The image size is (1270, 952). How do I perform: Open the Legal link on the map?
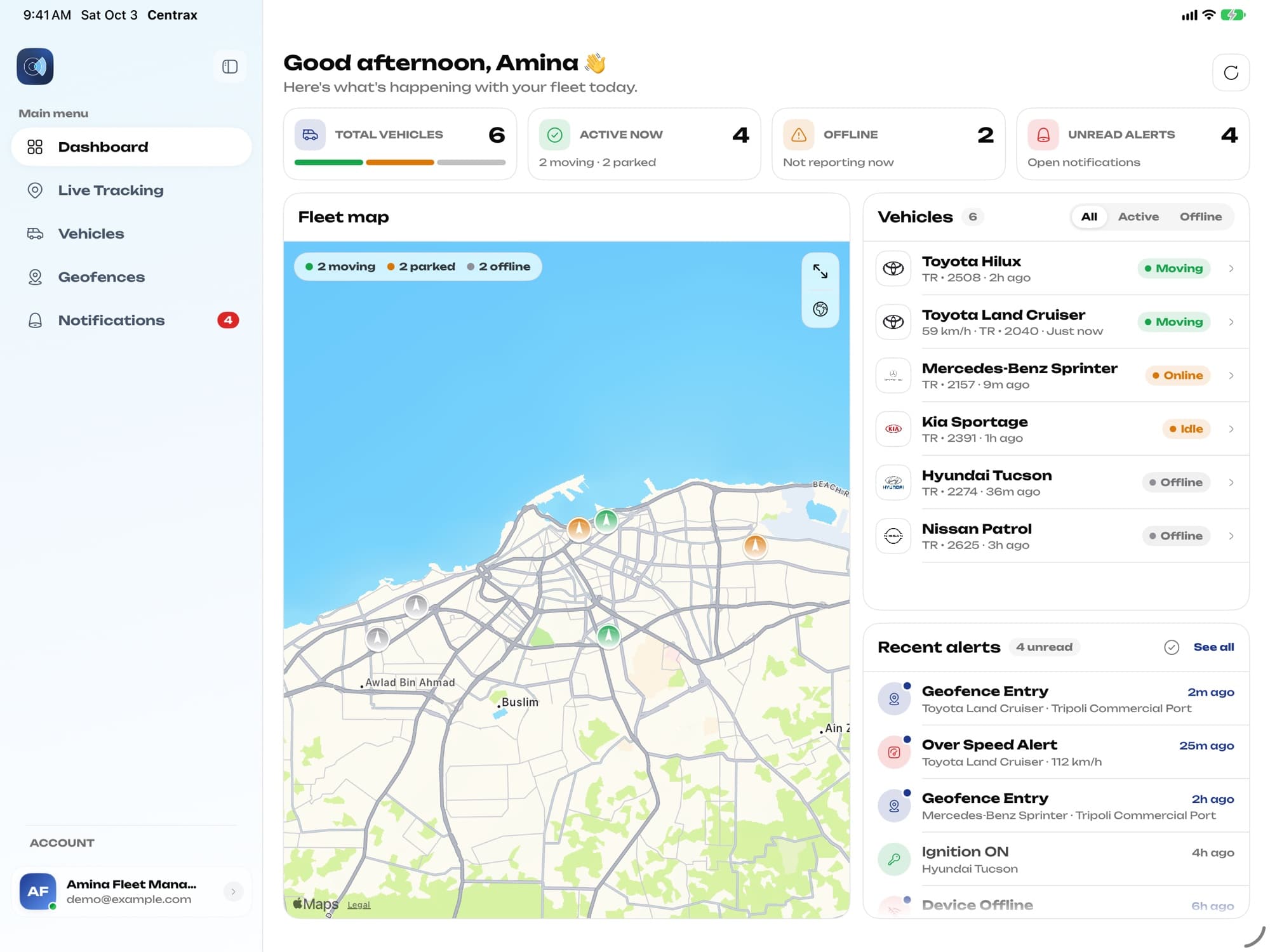coord(359,905)
